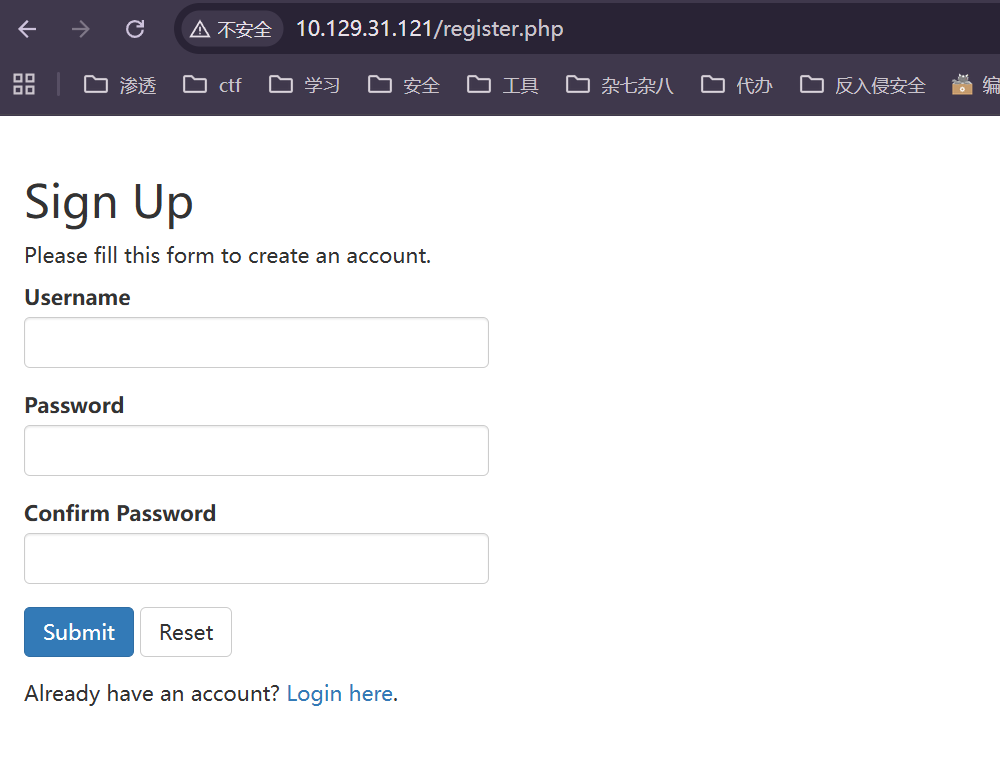1000x768 pixels.
Task: Follow the "Login here" link
Action: [x=339, y=694]
